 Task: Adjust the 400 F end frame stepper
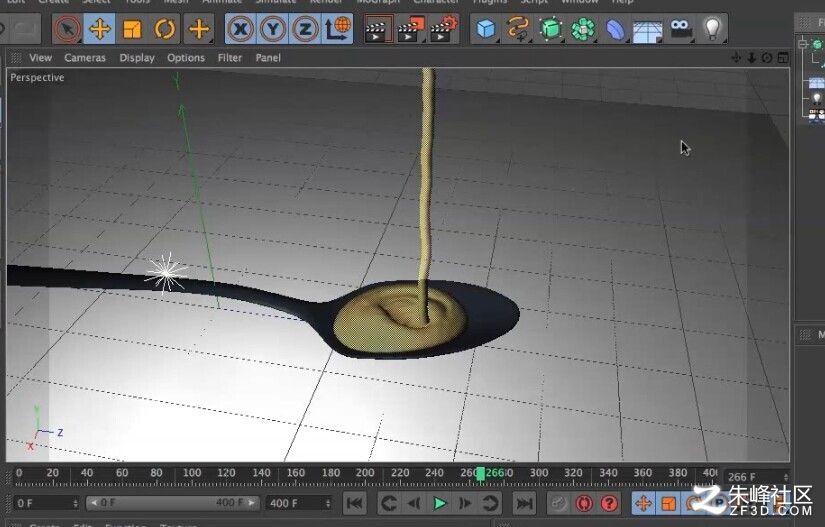pyautogui.click(x=328, y=503)
